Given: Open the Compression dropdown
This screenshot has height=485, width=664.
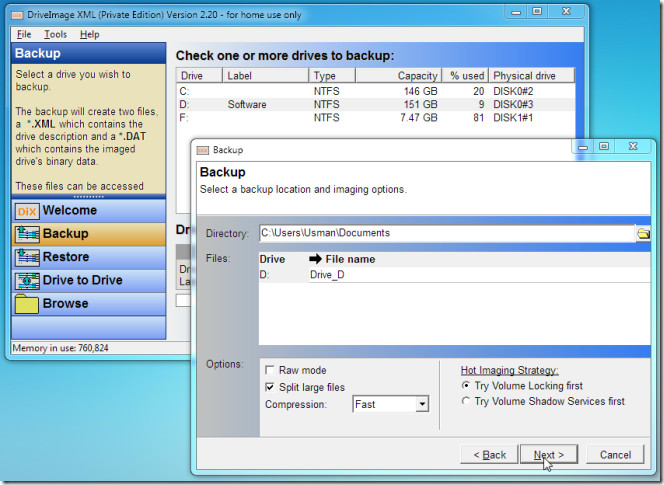Looking at the screenshot, I should [422, 404].
